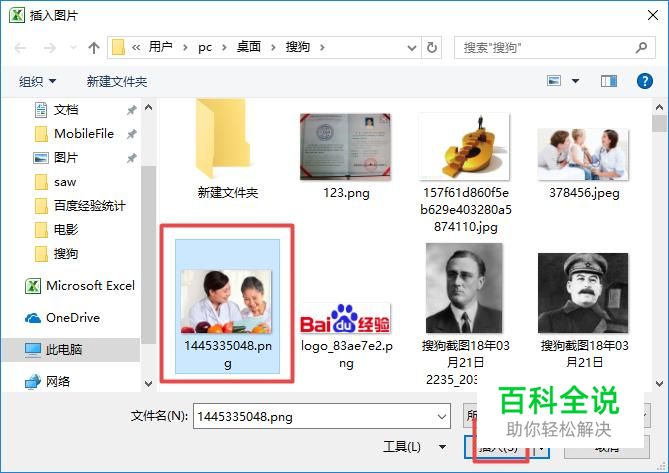669x473 pixels.
Task: Expand the address bar history dropdown
Action: [x=412, y=48]
